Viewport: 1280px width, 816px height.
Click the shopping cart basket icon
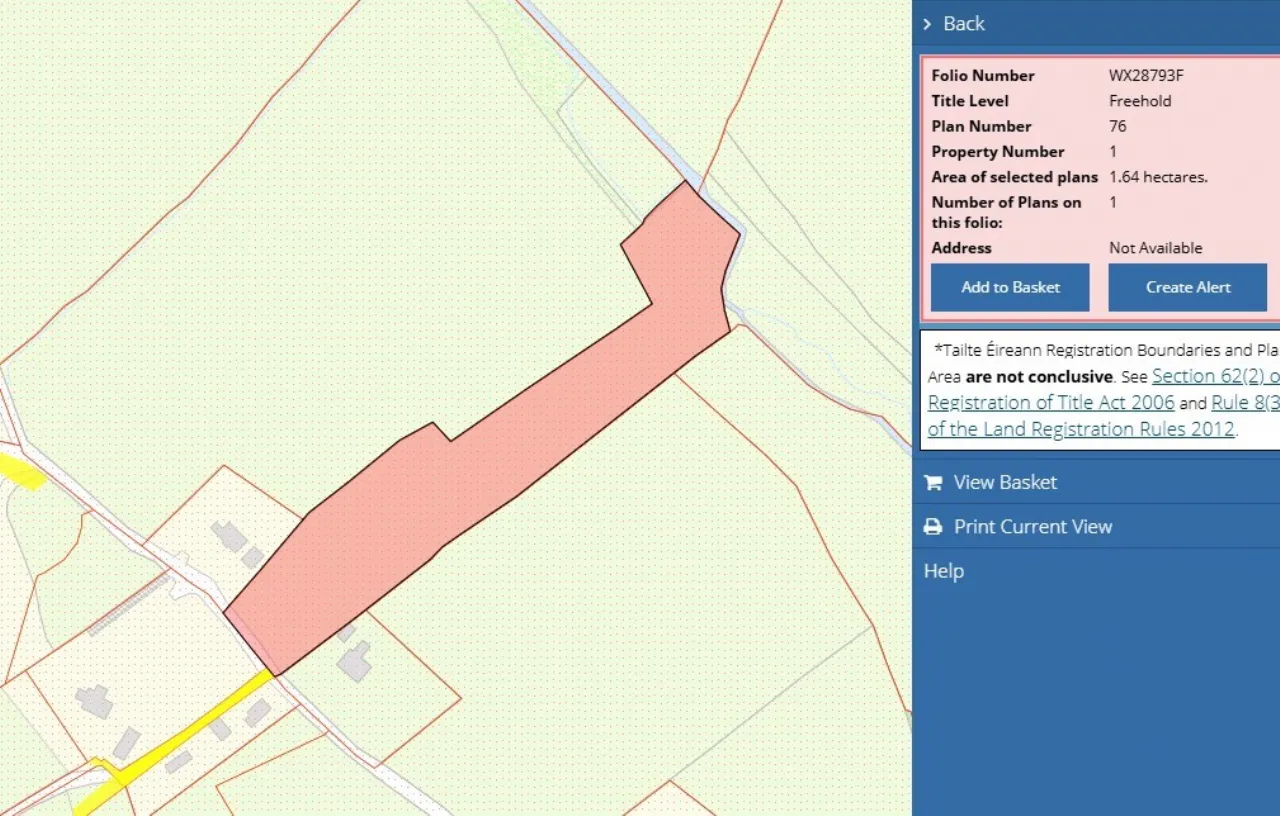click(933, 483)
